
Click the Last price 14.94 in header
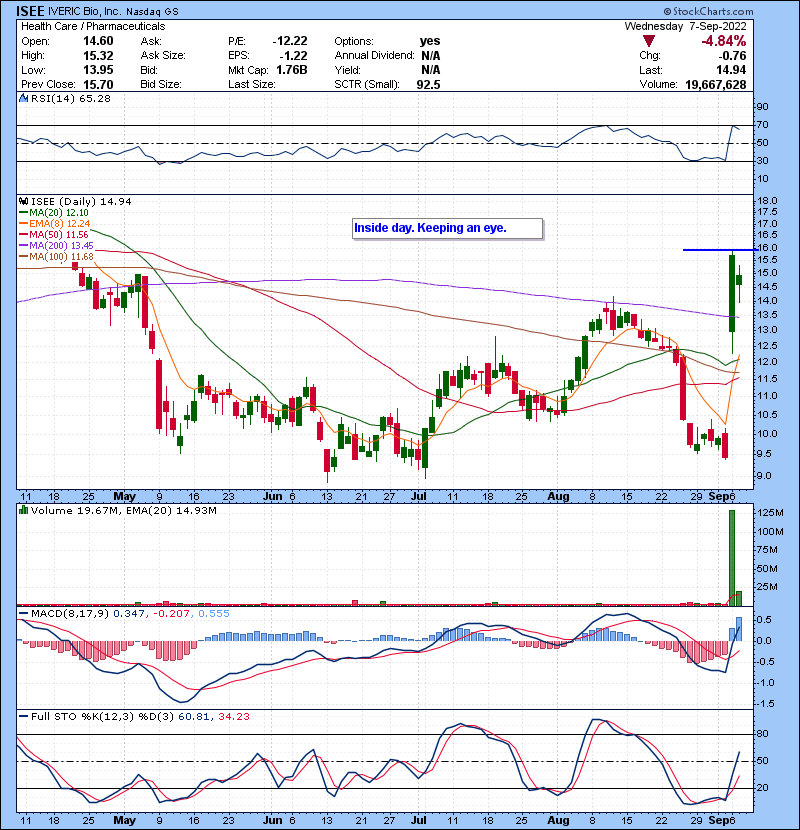(x=731, y=70)
